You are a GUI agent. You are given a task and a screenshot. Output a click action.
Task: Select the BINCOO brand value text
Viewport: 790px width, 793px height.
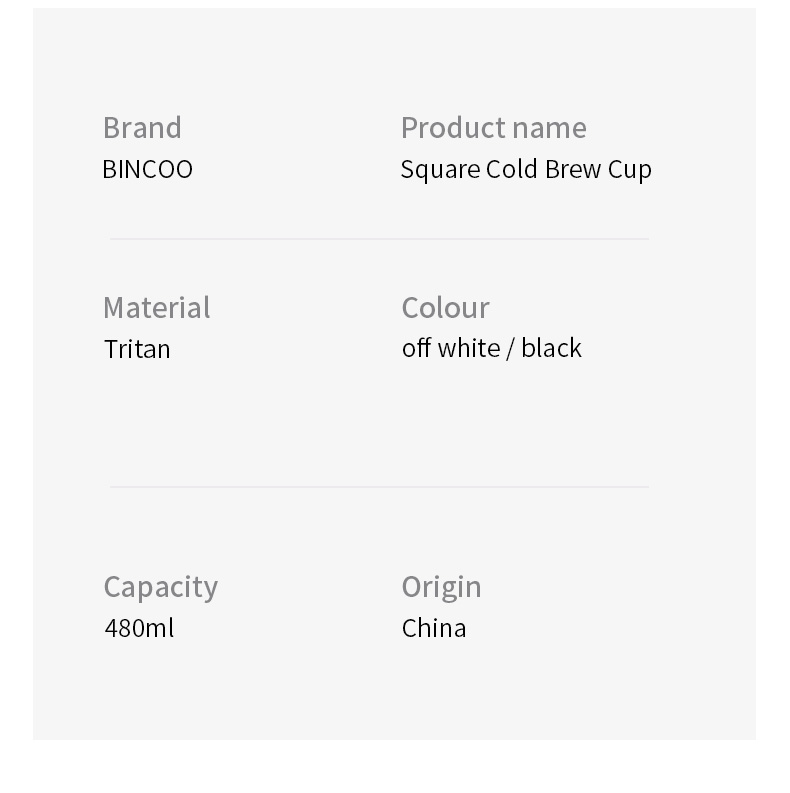(x=147, y=169)
